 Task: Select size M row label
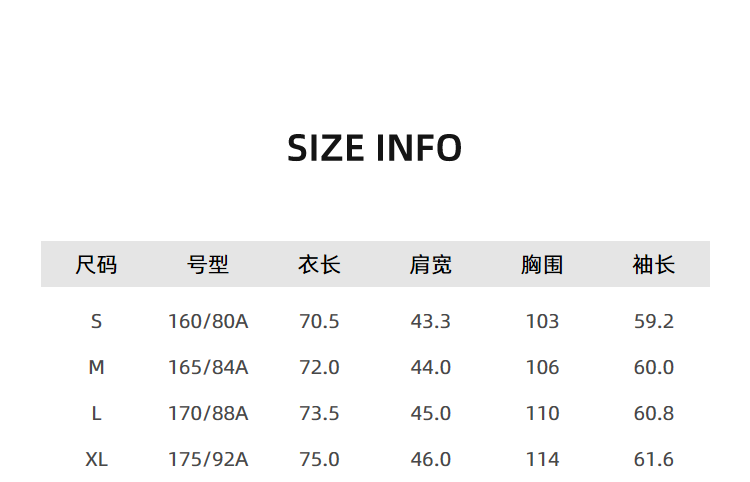point(96,367)
